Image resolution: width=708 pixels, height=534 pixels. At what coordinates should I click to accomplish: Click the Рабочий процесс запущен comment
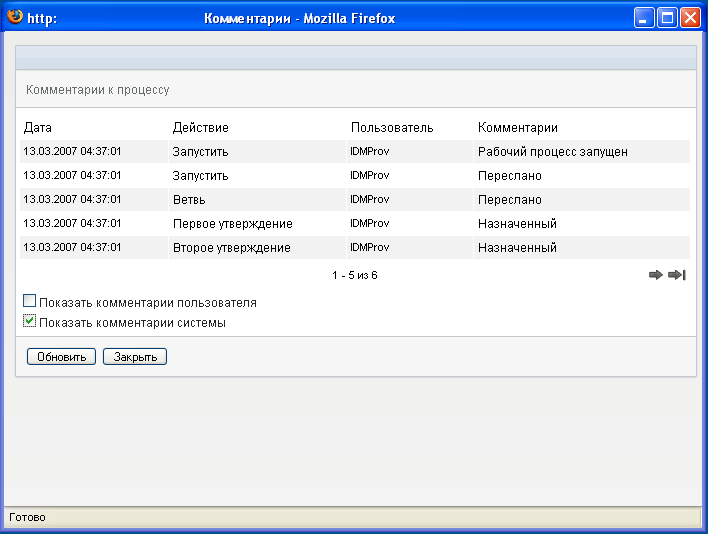tap(552, 152)
